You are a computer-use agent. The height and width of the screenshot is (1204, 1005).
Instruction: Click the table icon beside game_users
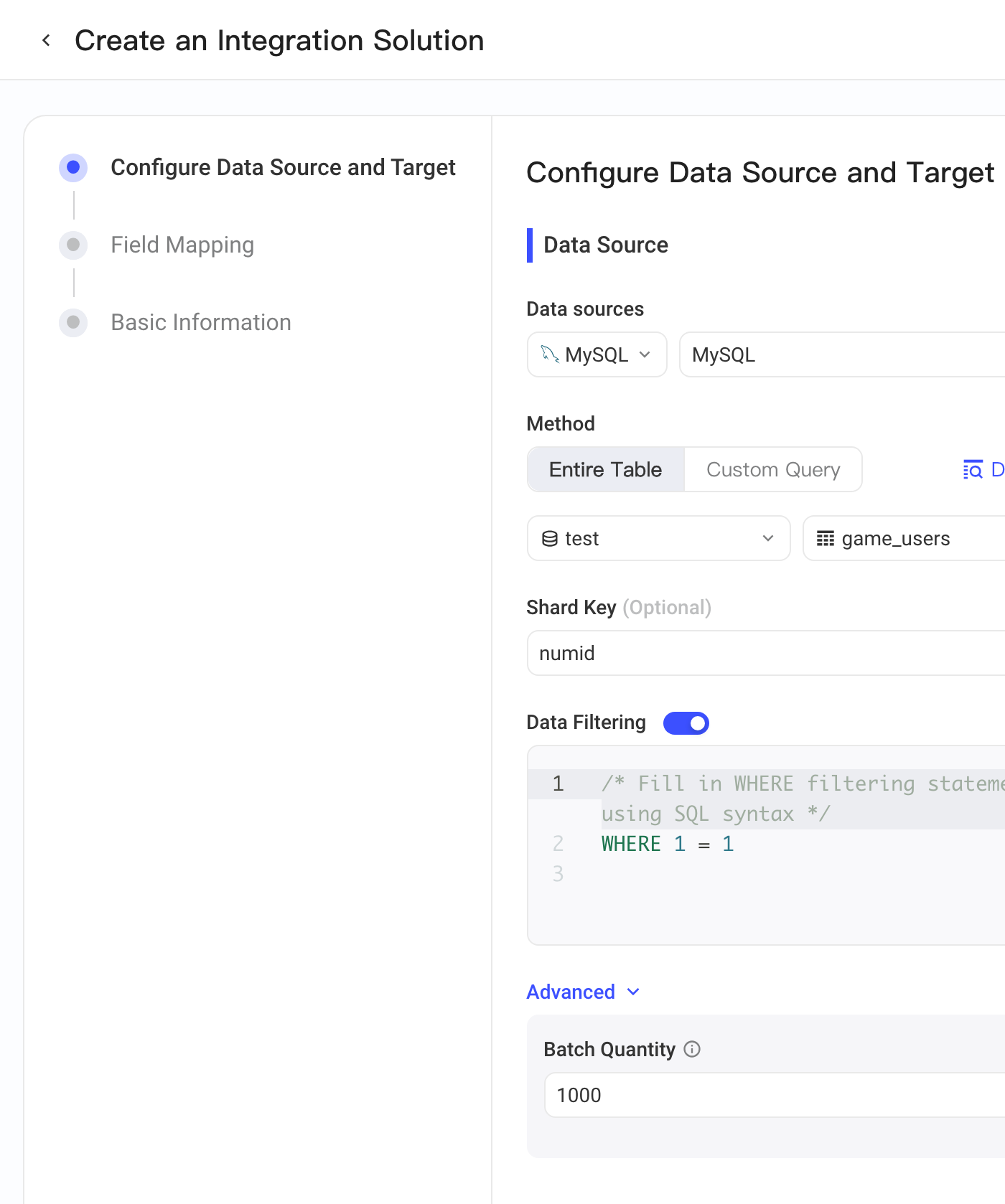(826, 538)
